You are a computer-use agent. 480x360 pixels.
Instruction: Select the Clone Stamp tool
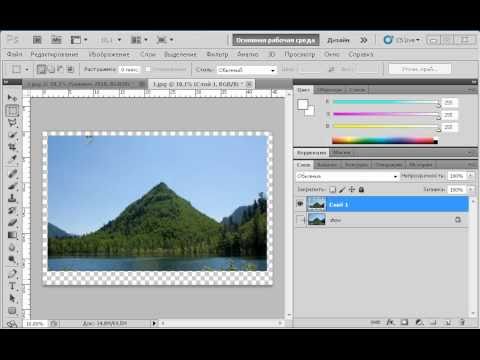[12, 198]
